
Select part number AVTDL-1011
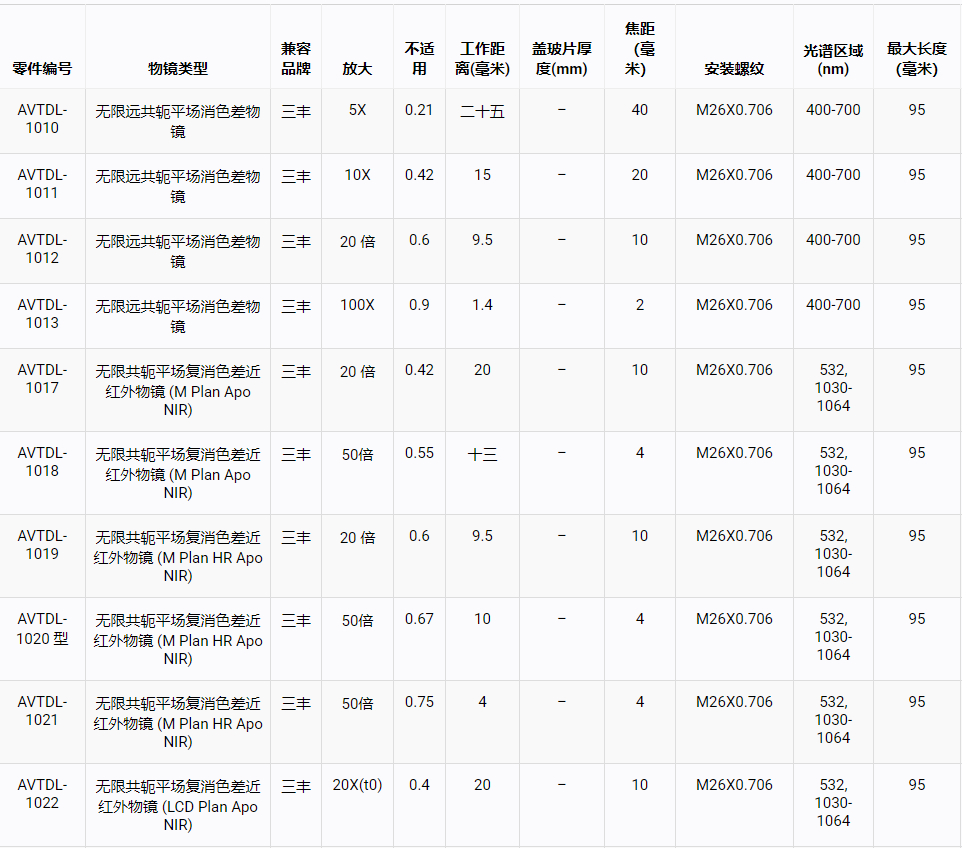[42, 183]
